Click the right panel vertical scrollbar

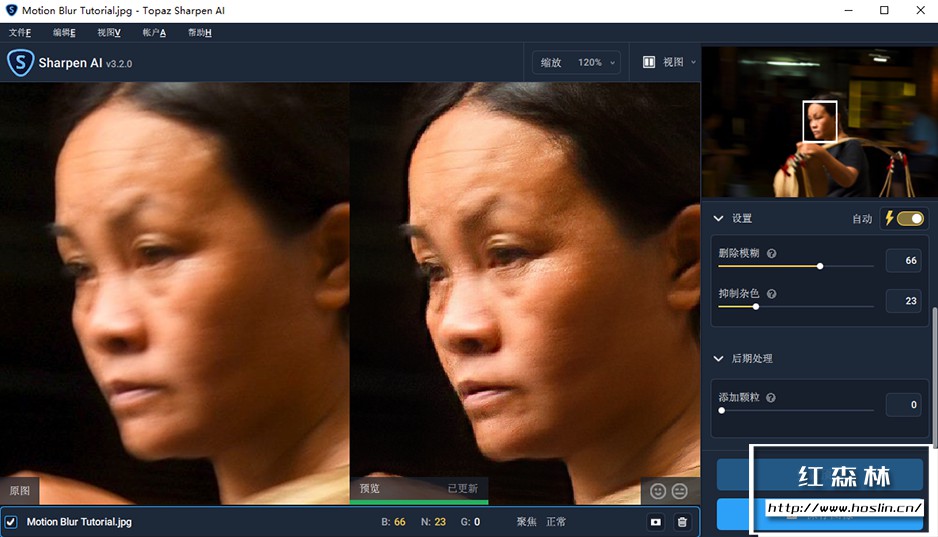[934, 377]
